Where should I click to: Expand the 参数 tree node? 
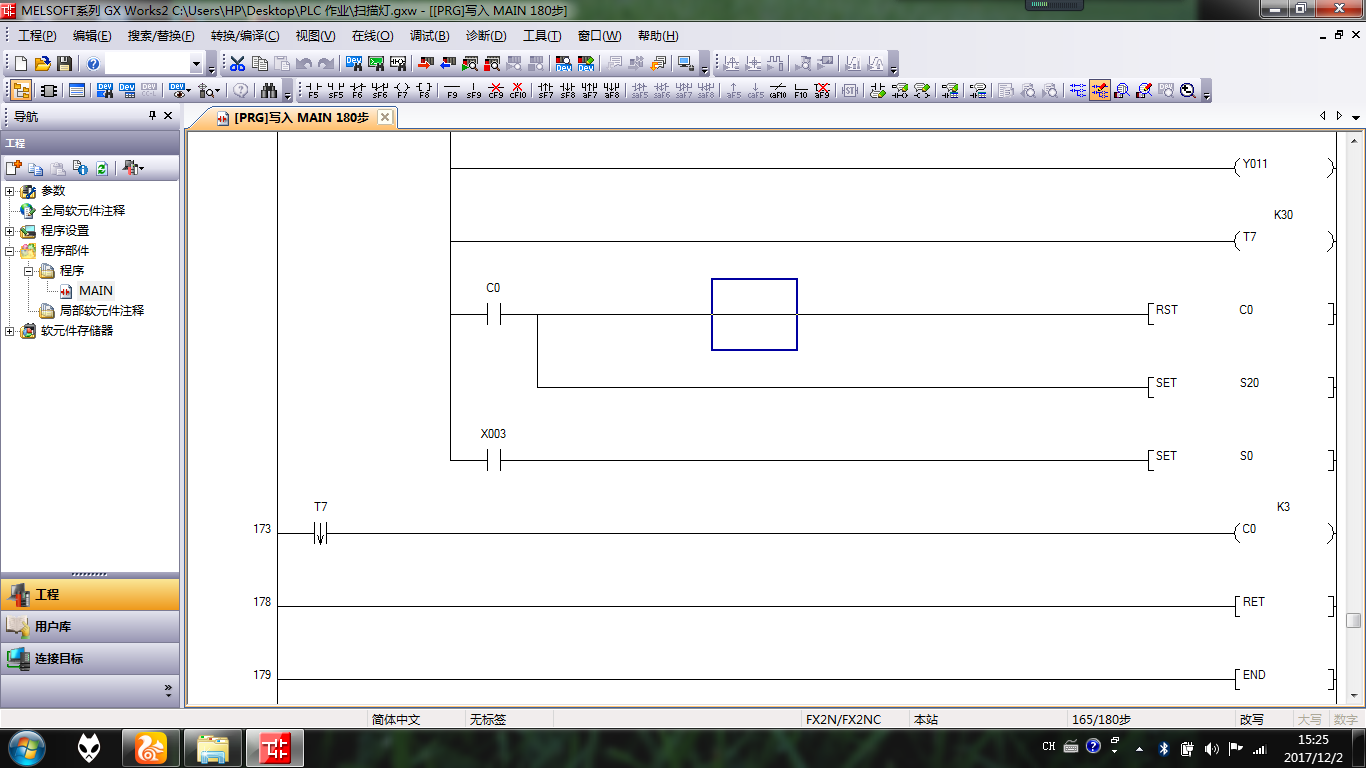pyautogui.click(x=10, y=191)
